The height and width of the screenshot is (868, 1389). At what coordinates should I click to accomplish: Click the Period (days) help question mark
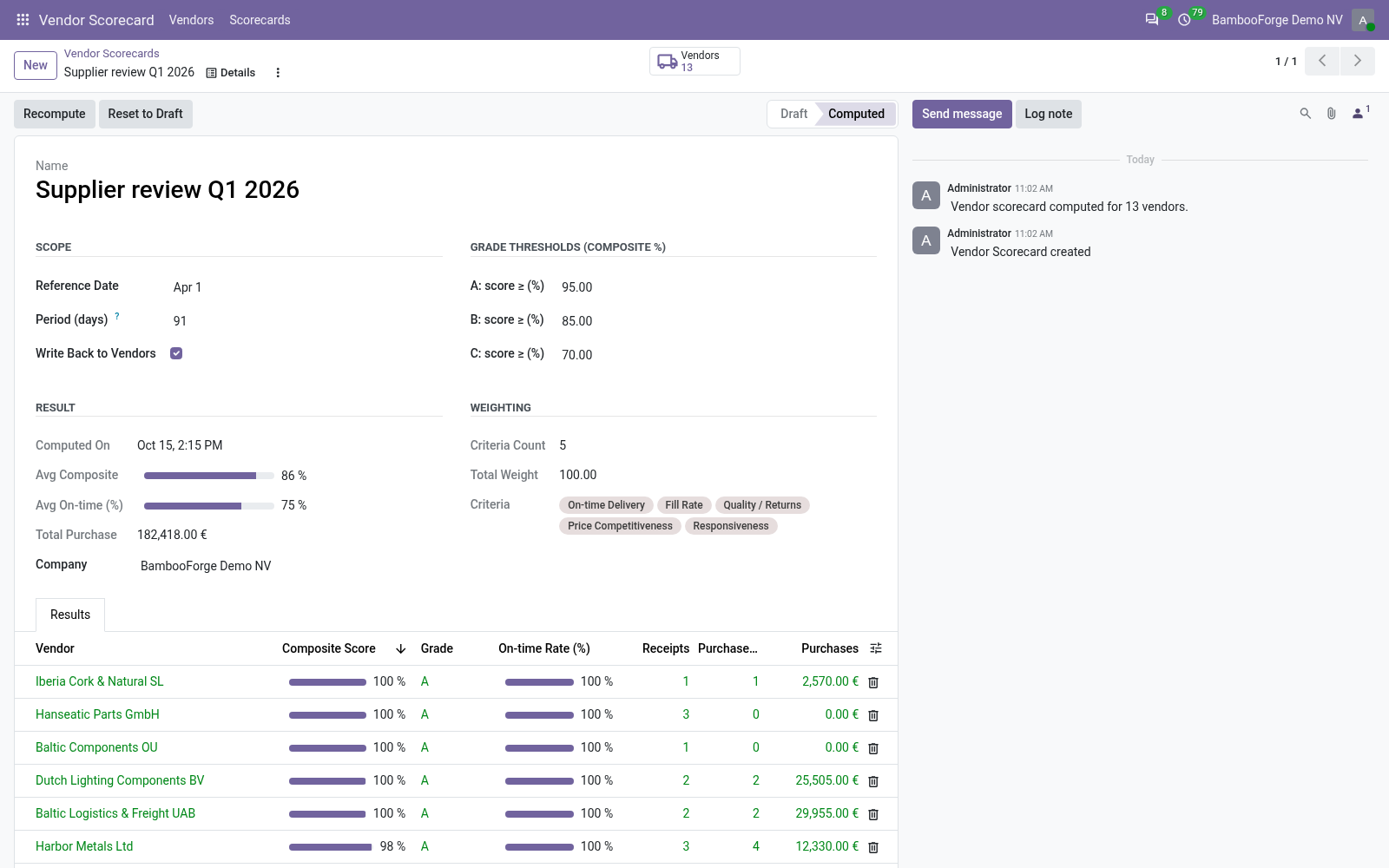click(x=117, y=316)
